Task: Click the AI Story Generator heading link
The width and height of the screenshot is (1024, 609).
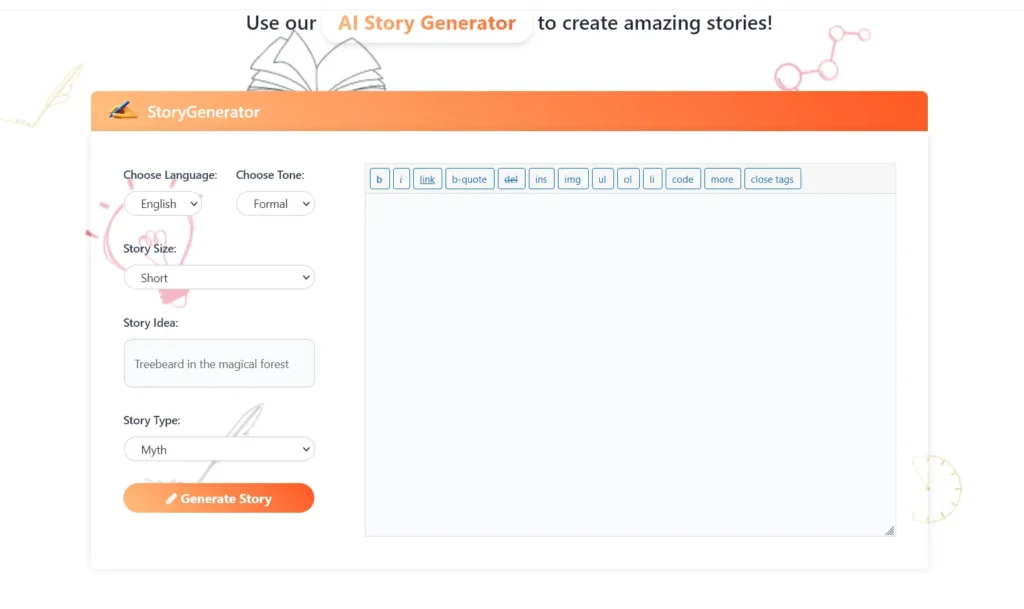Action: click(x=427, y=22)
